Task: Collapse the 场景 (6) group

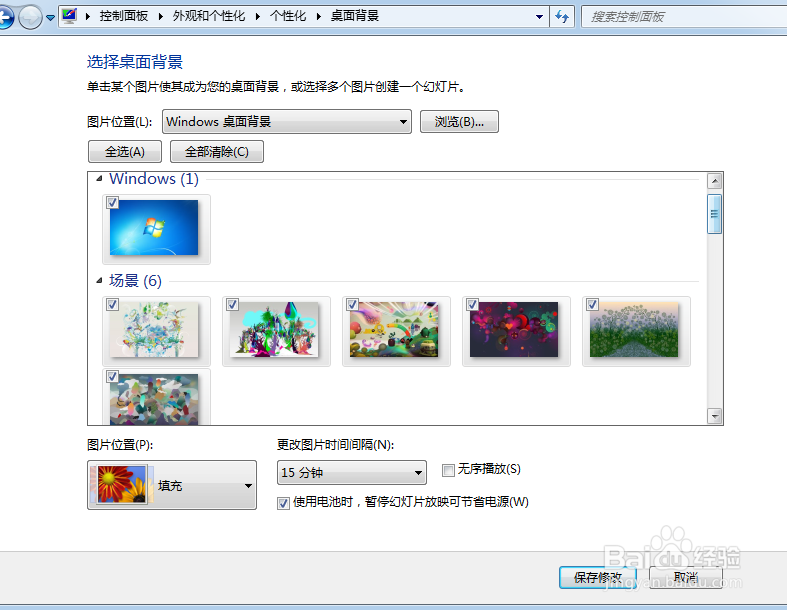Action: pyautogui.click(x=99, y=281)
